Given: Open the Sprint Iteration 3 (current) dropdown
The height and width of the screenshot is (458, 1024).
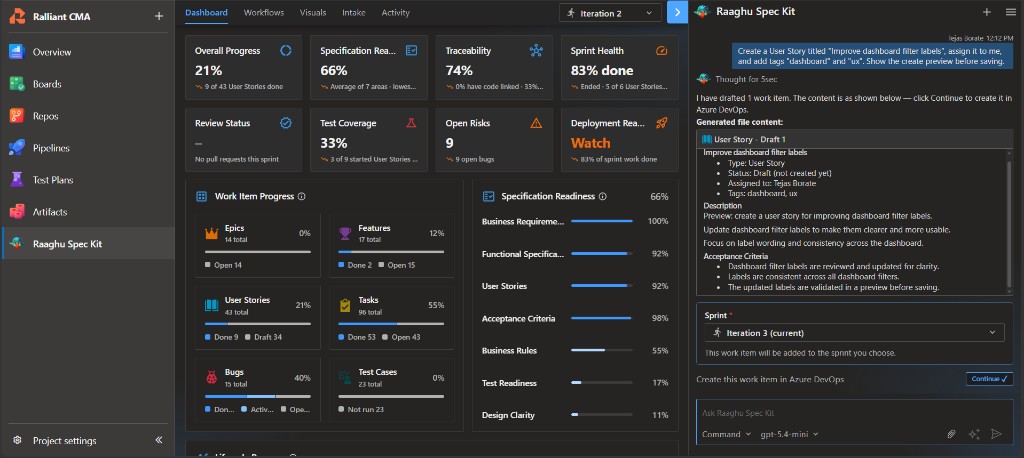Looking at the screenshot, I should 854,333.
